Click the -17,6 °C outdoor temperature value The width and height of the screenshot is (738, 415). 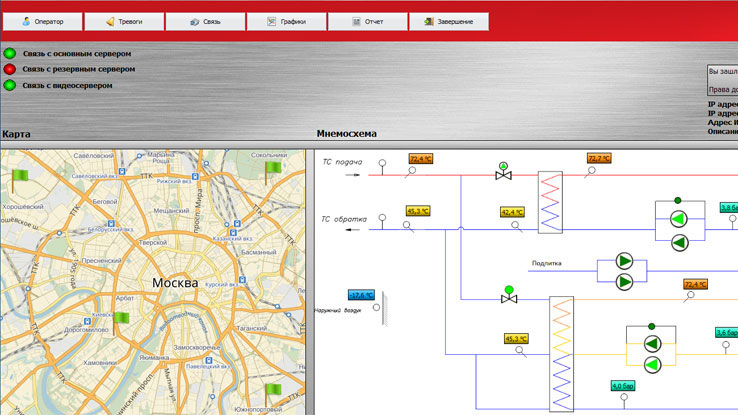coord(361,295)
